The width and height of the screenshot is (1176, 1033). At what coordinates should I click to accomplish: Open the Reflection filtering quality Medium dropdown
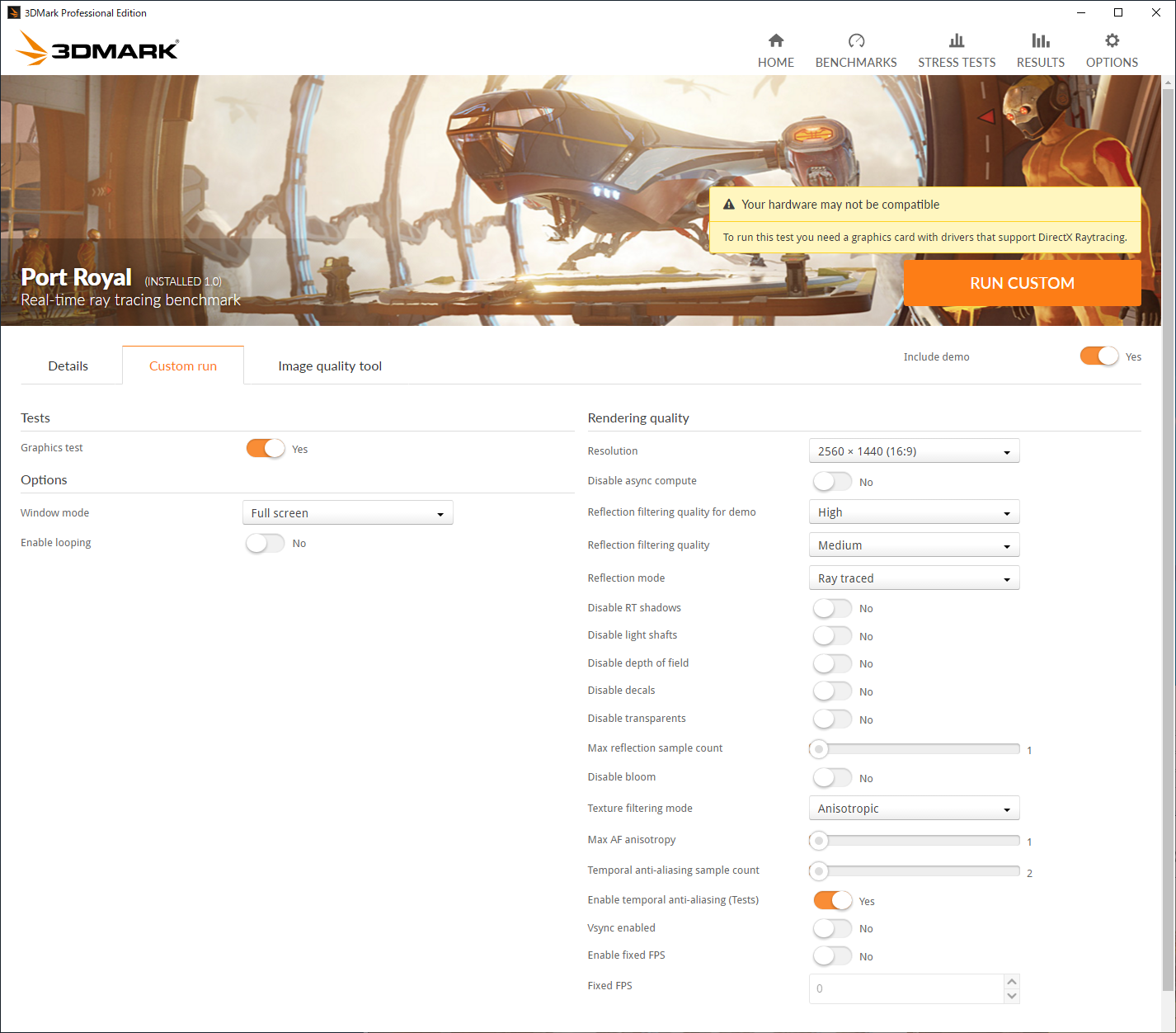point(914,545)
